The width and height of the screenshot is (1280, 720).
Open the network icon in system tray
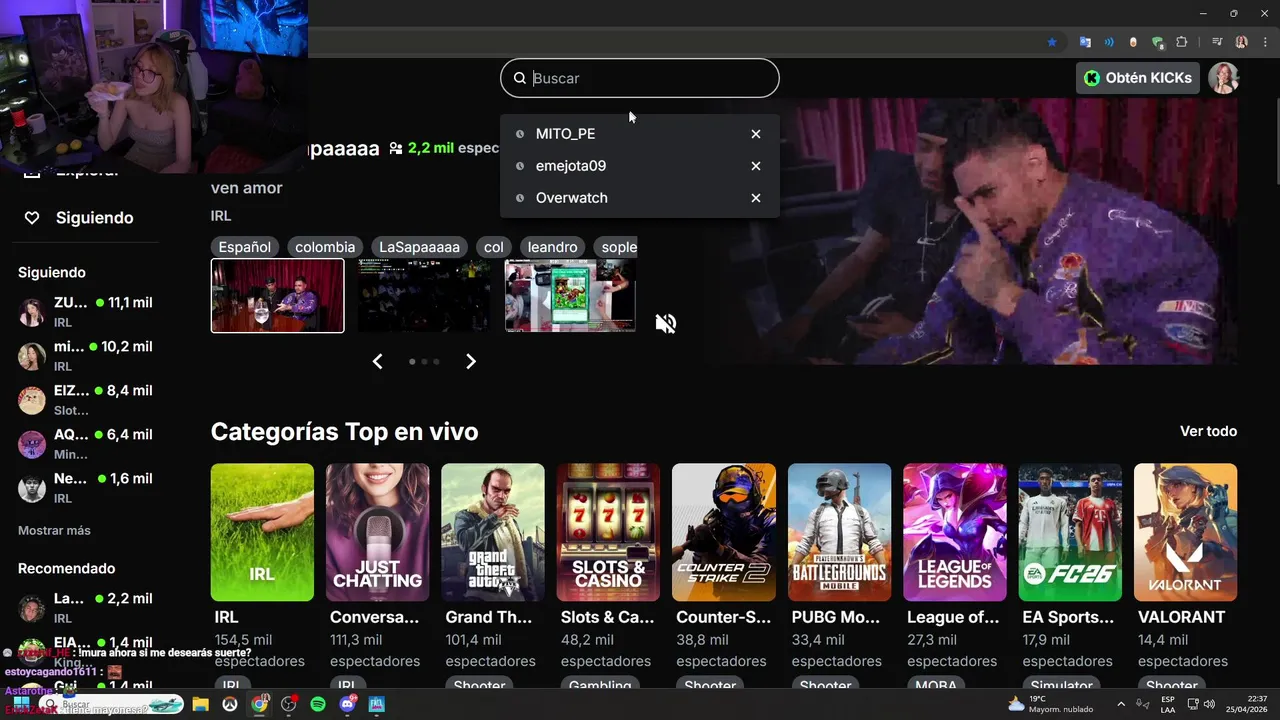[x=1193, y=704]
